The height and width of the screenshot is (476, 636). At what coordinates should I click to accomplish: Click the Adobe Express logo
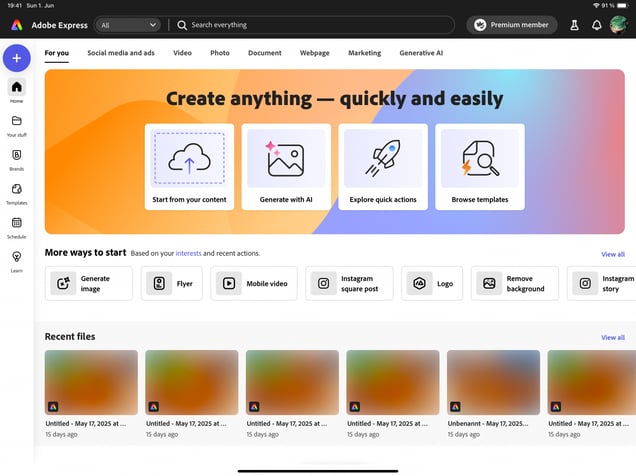[x=47, y=25]
